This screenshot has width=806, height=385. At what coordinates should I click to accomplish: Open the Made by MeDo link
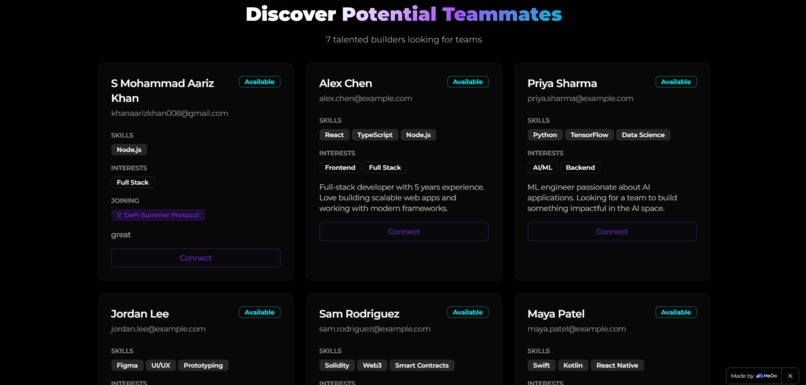point(754,376)
